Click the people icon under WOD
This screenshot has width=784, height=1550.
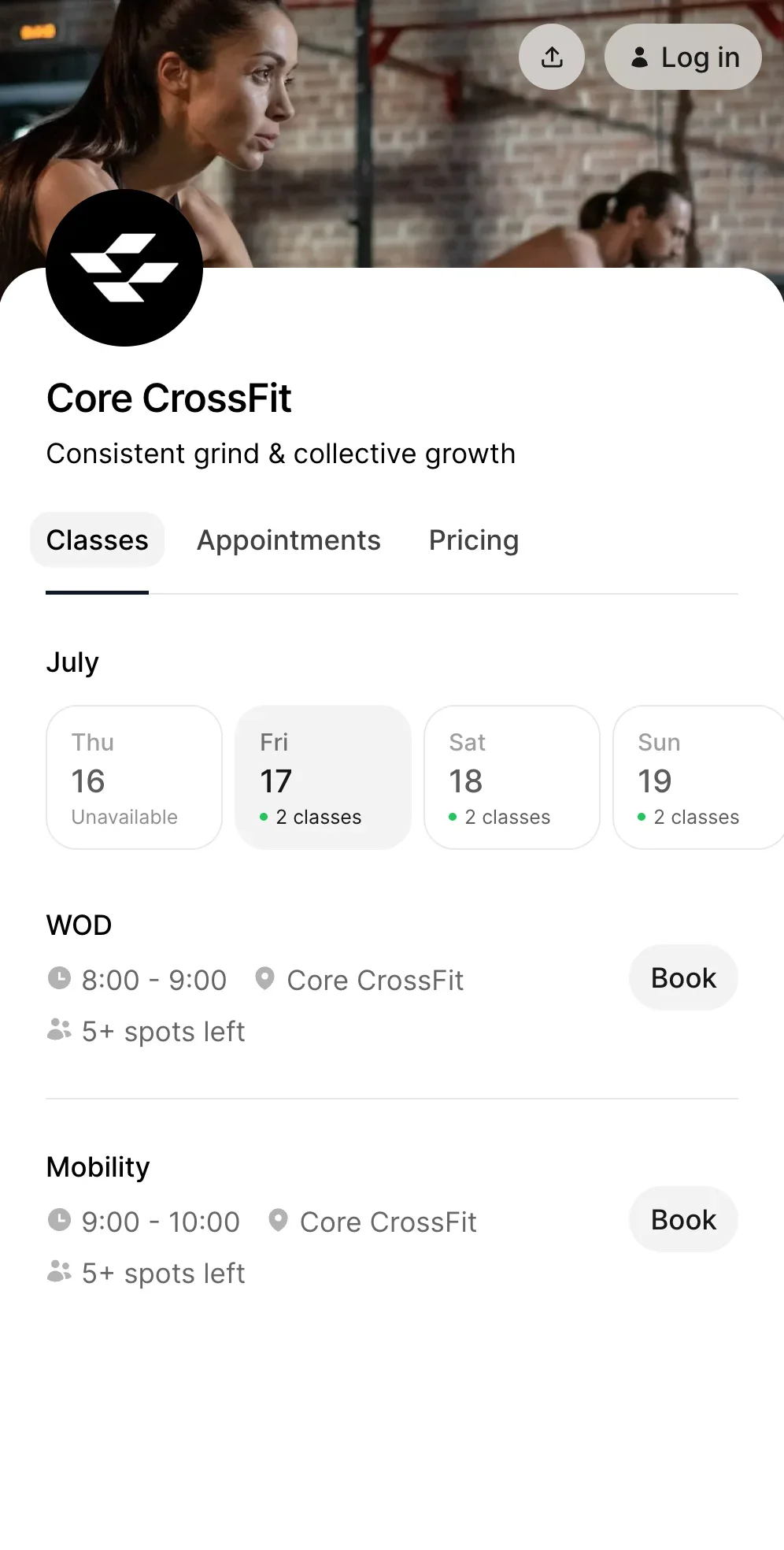coord(59,1029)
